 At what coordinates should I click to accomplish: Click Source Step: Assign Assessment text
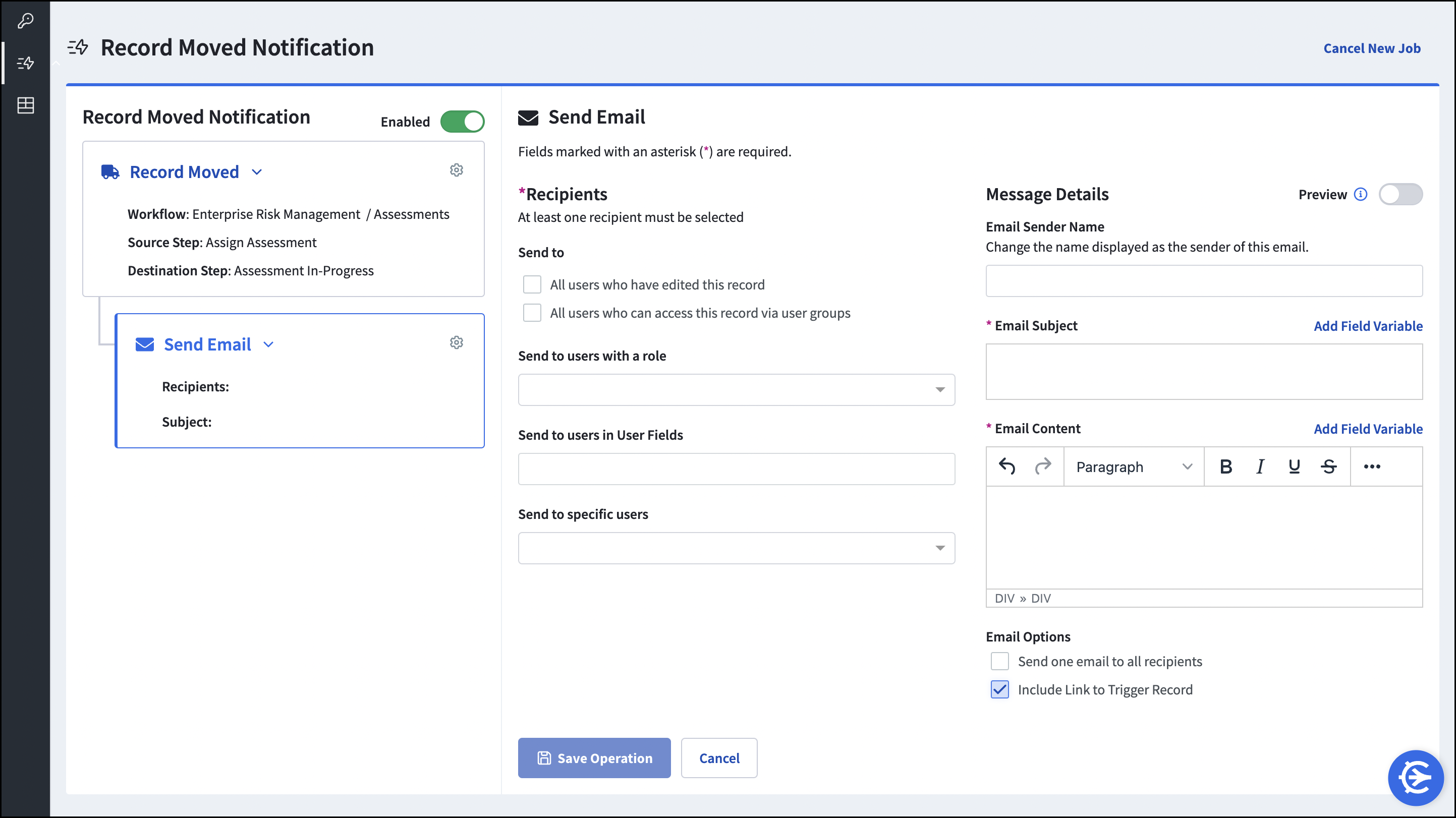click(x=221, y=243)
